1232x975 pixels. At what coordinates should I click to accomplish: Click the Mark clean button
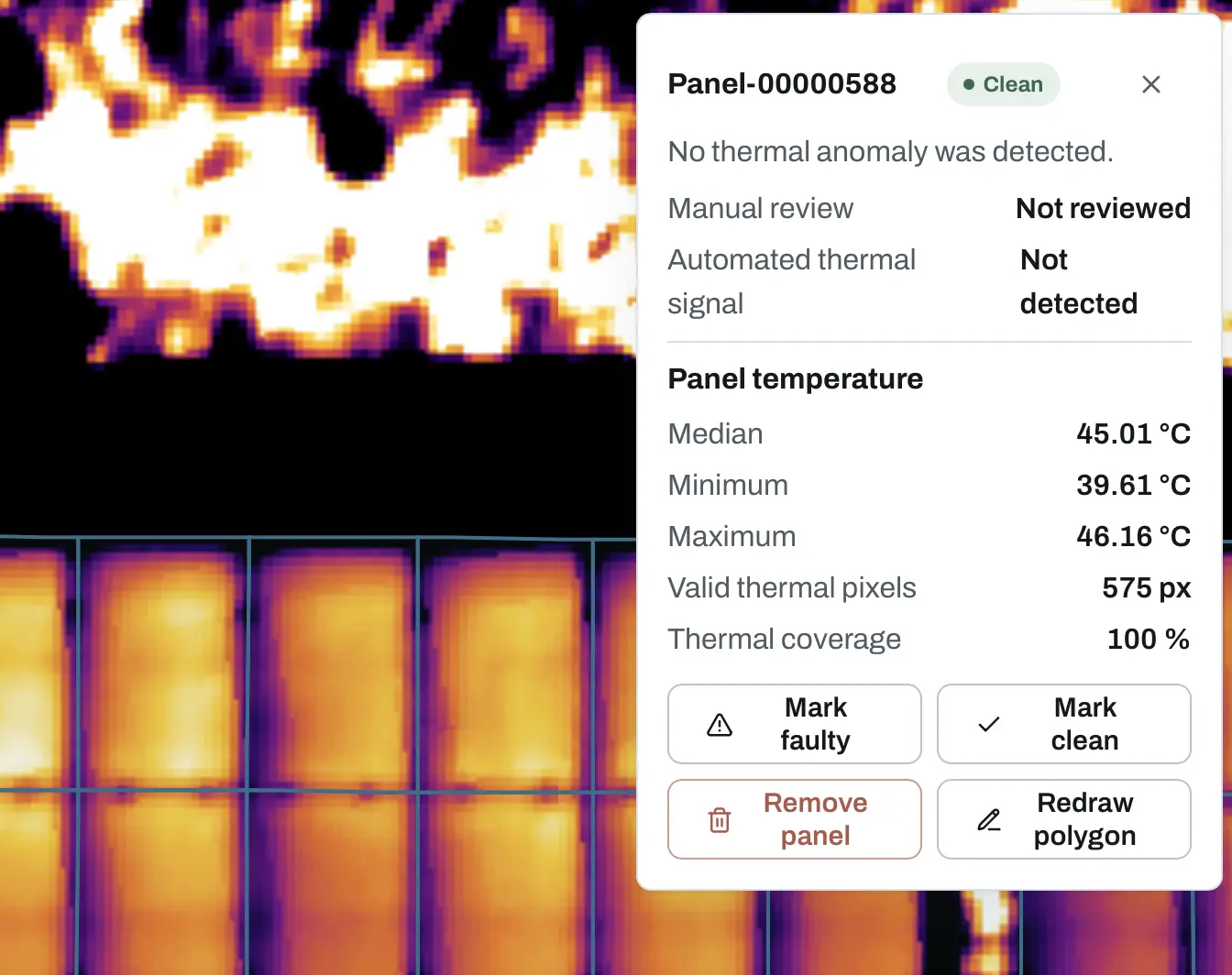pos(1064,724)
